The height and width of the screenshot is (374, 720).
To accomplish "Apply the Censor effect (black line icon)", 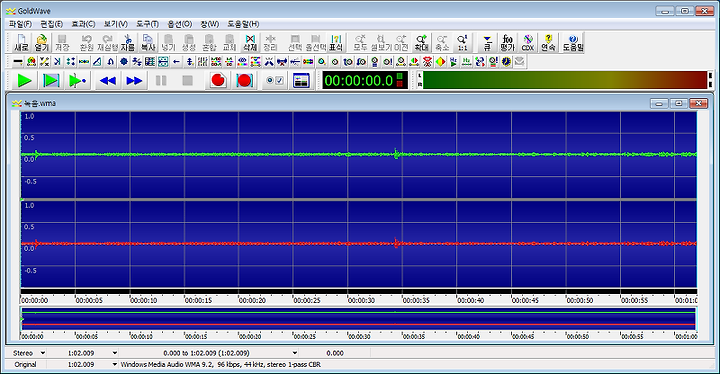I will tap(18, 61).
